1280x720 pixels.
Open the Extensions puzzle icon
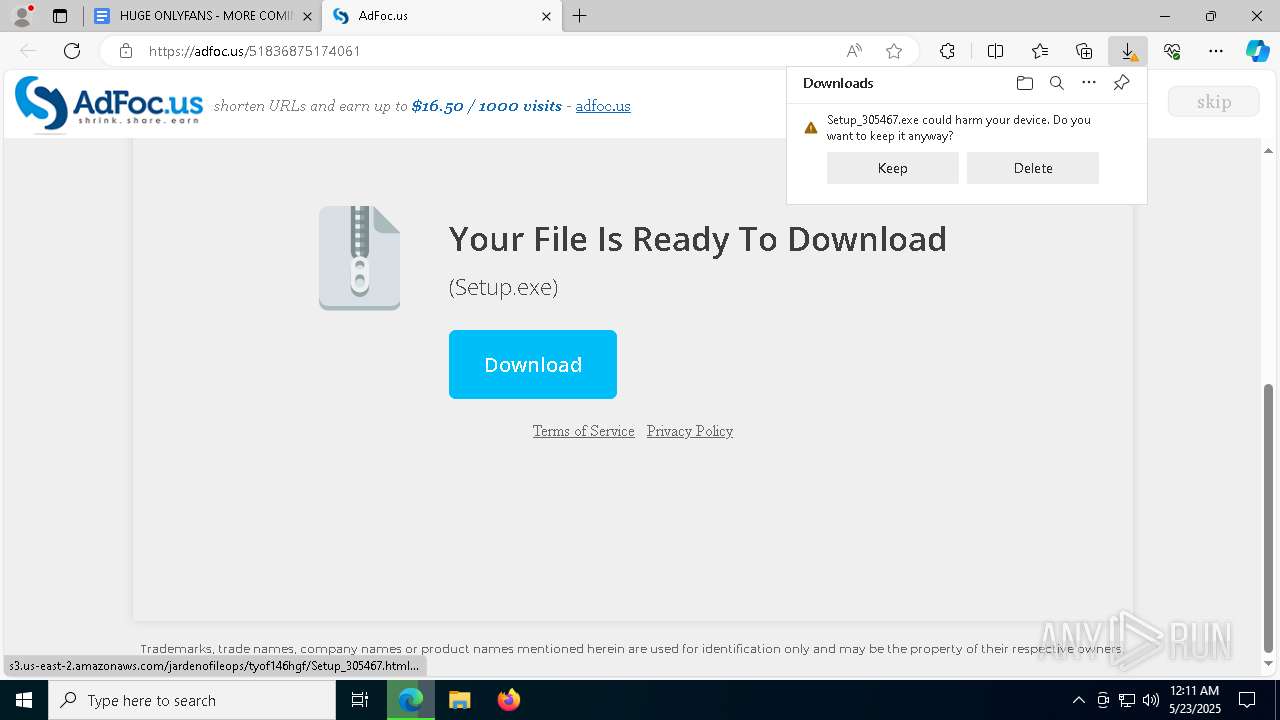pyautogui.click(x=947, y=51)
